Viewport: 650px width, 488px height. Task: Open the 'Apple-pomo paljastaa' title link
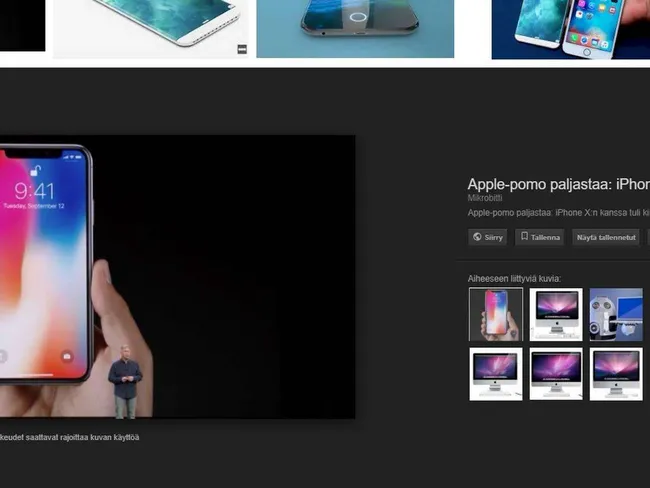pos(558,184)
